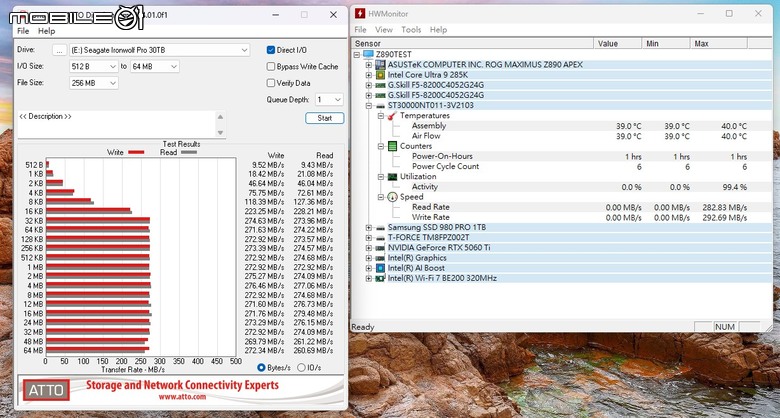Collapse the Temperatures section

pos(381,115)
